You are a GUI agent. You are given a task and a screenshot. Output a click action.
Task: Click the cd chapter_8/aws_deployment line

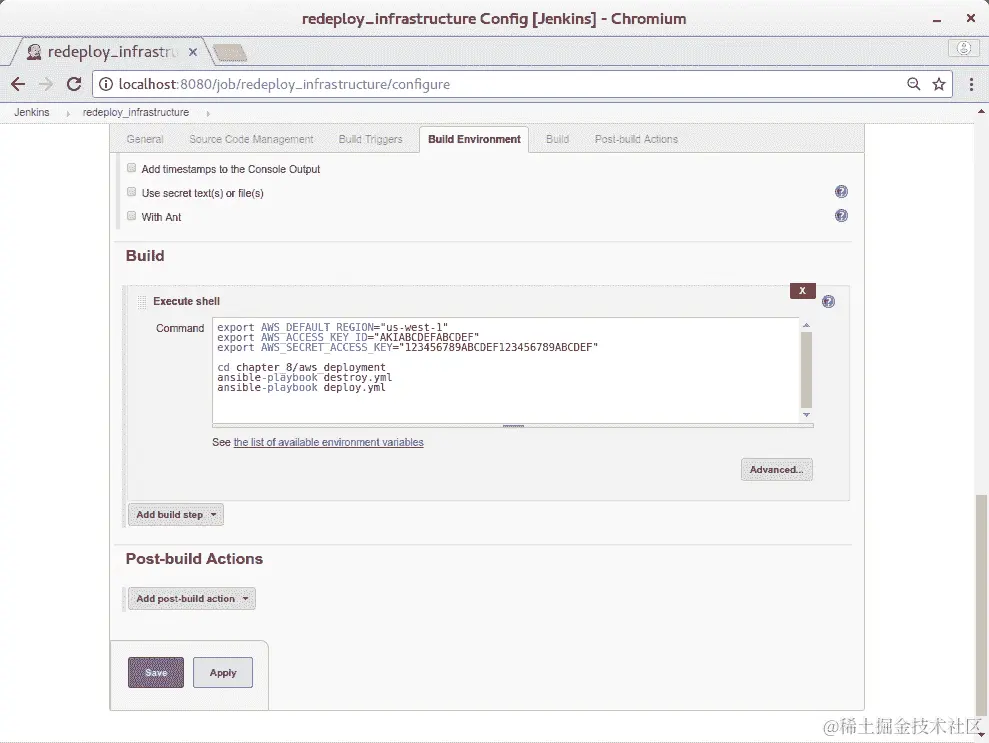pos(301,367)
